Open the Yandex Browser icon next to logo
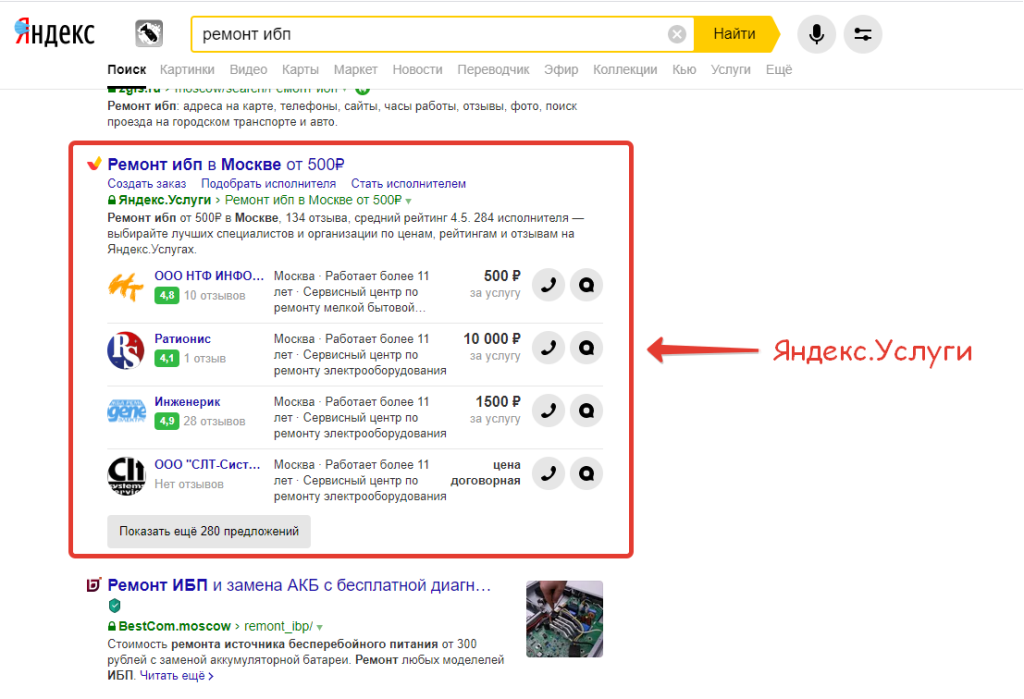This screenshot has width=1024, height=699. (149, 33)
